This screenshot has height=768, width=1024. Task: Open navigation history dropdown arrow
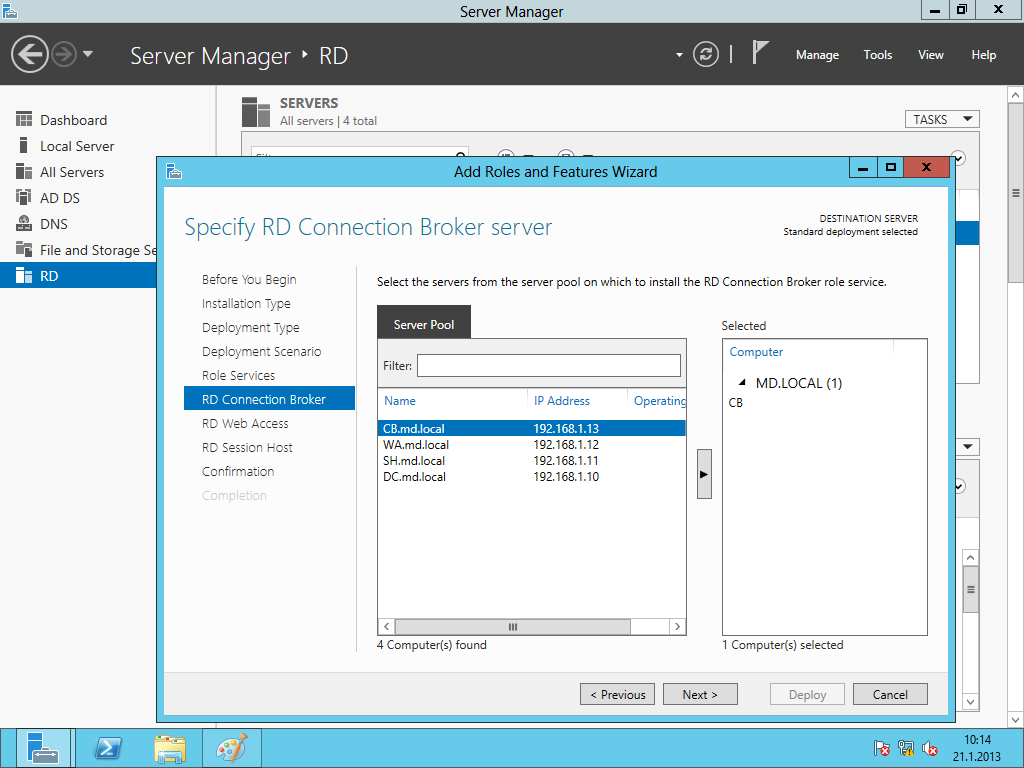(88, 54)
